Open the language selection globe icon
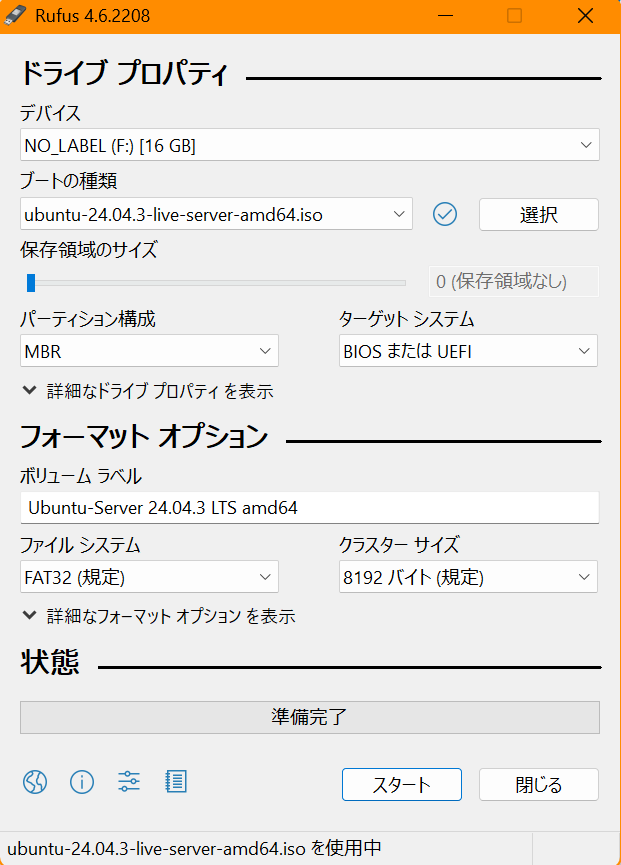621x865 pixels. click(35, 782)
